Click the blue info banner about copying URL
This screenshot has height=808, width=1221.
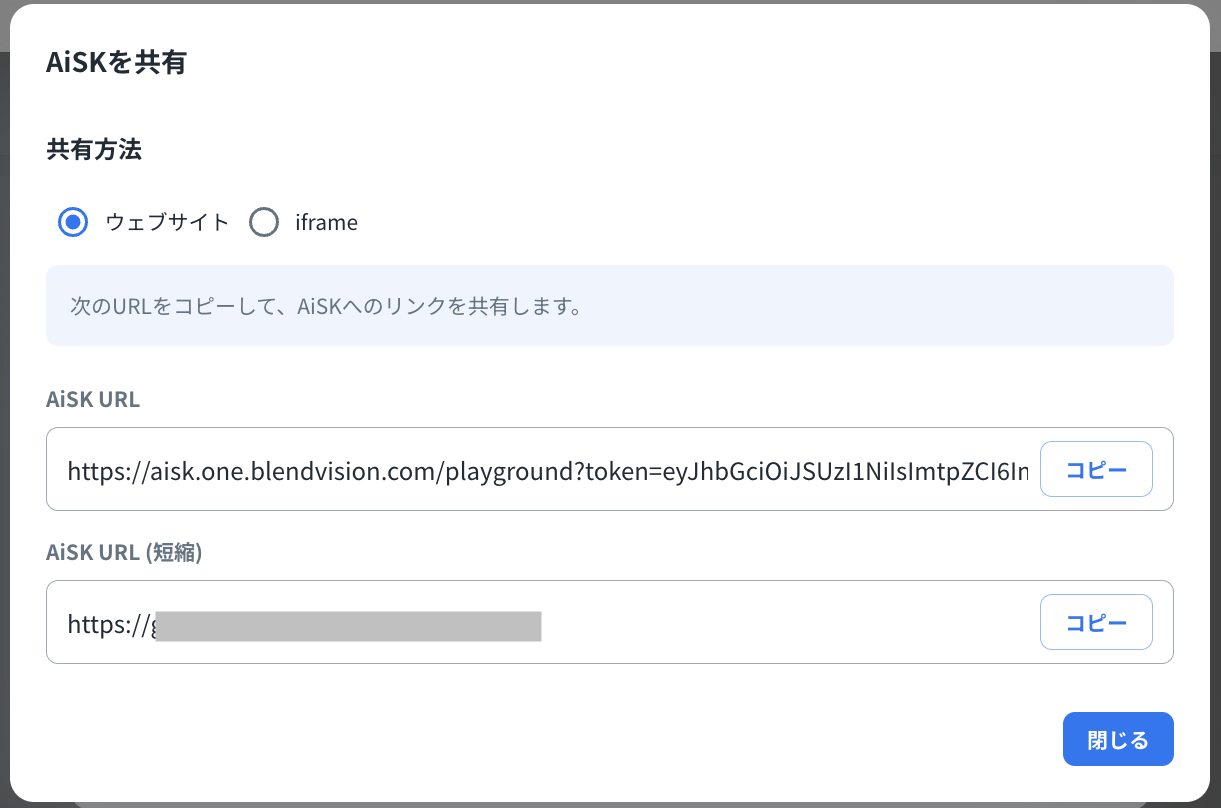[x=609, y=305]
